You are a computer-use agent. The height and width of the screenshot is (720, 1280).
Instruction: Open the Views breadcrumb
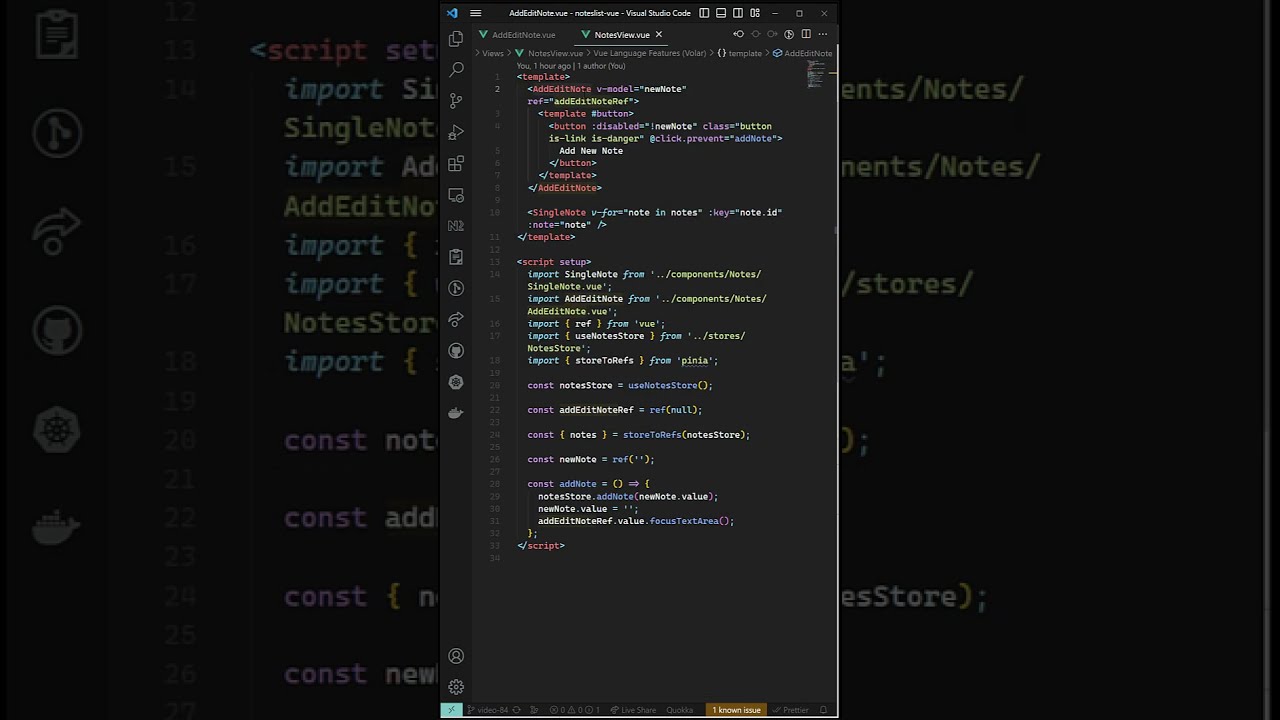[492, 53]
